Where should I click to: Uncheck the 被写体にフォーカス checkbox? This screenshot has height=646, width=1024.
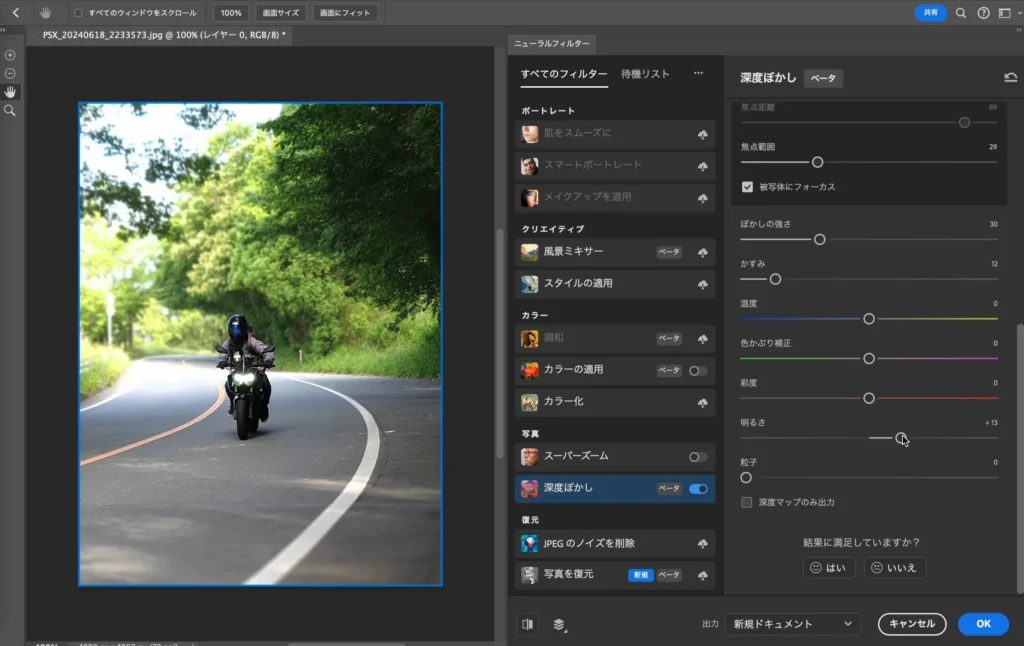click(747, 186)
